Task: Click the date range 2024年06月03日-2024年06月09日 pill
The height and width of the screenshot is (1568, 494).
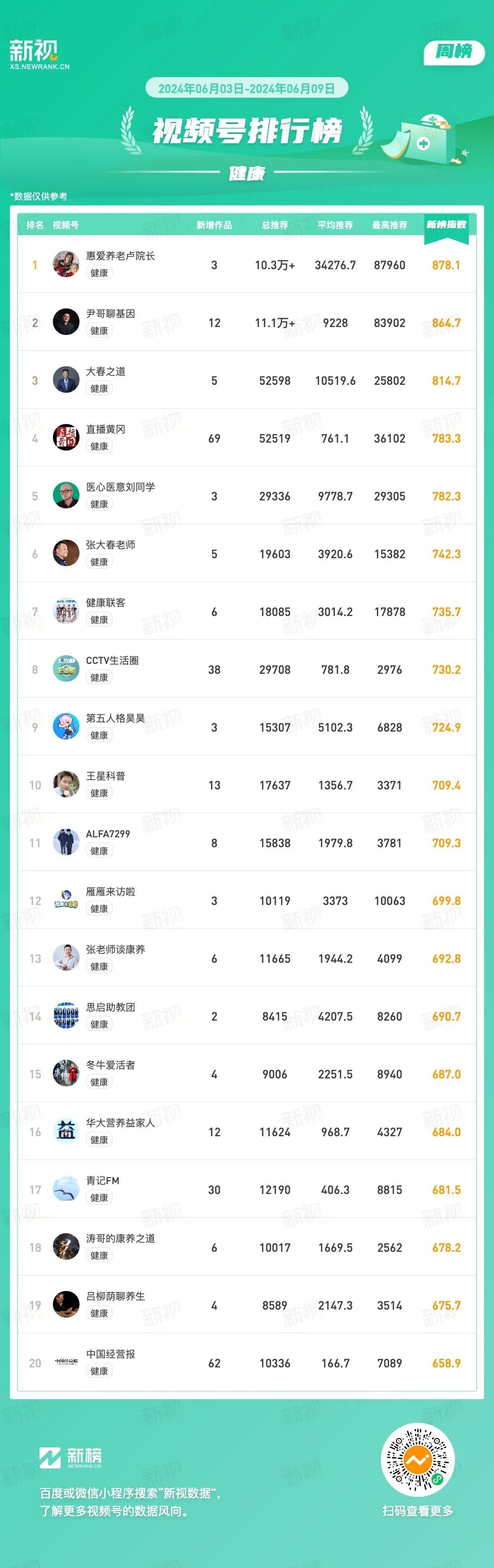Action: (x=247, y=88)
